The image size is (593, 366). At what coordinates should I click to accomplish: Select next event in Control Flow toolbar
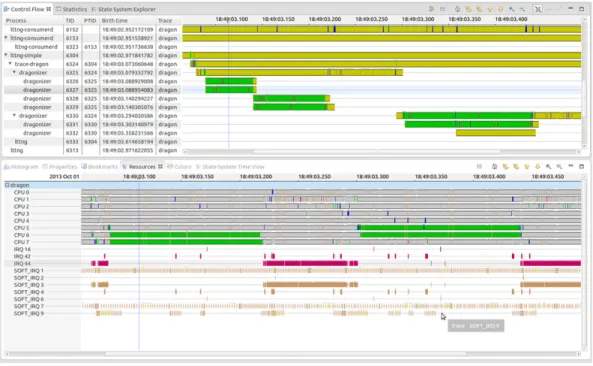click(479, 9)
